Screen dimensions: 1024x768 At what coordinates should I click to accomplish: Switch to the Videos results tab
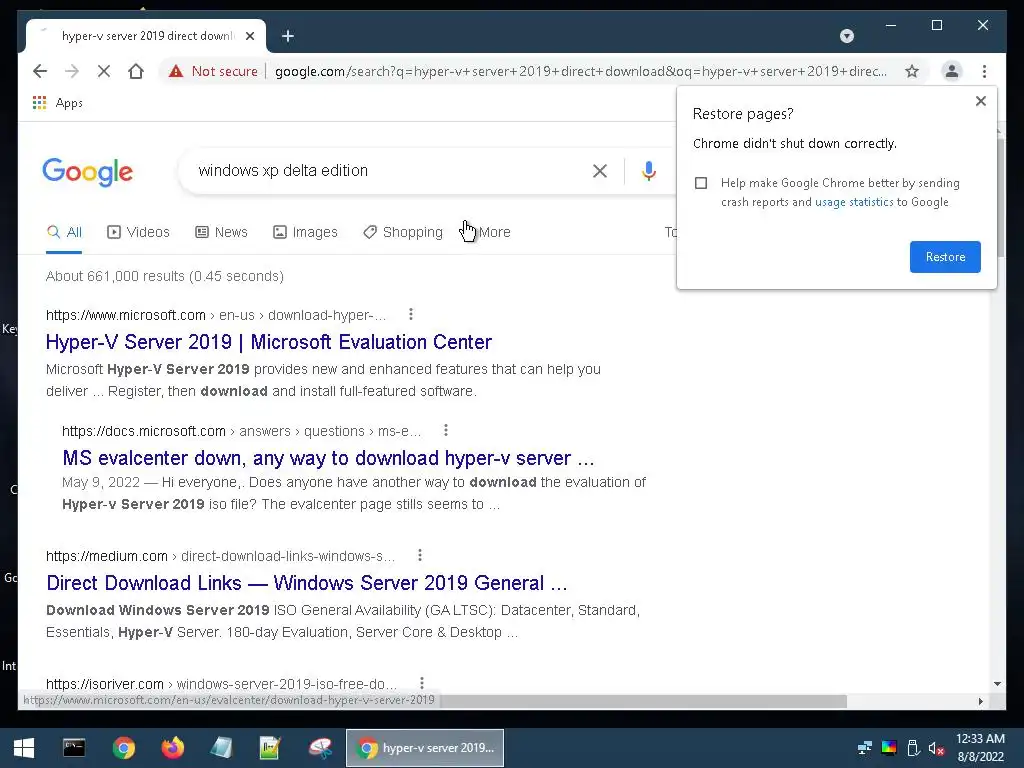[138, 232]
